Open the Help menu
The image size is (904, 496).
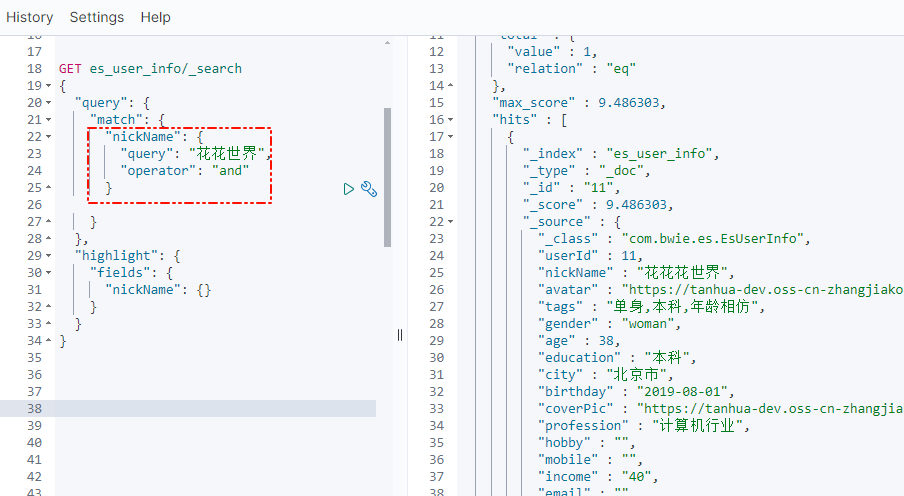tap(156, 17)
